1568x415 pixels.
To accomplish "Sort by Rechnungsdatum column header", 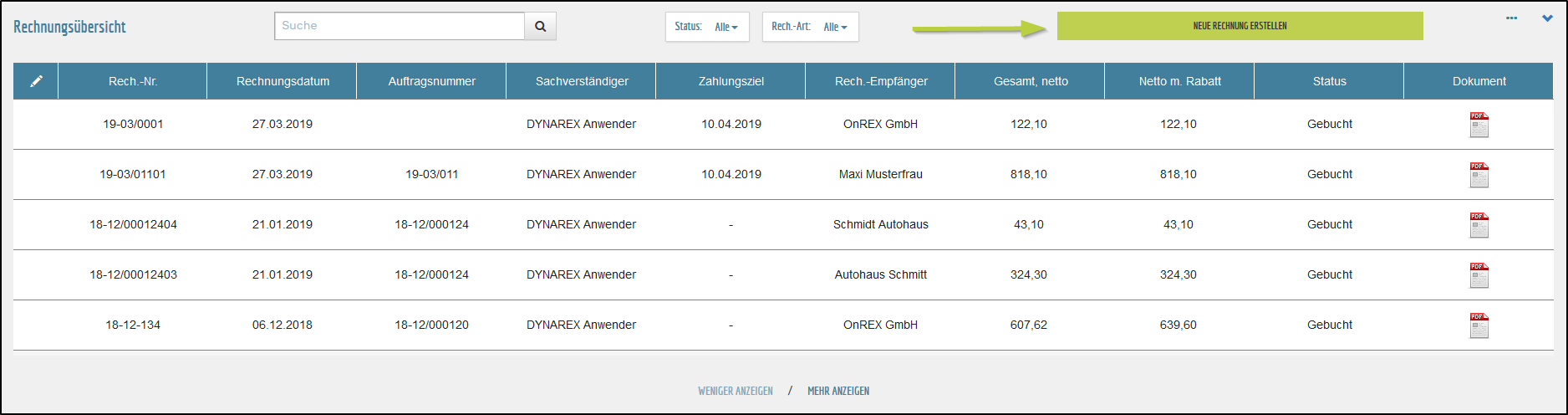I will [283, 81].
